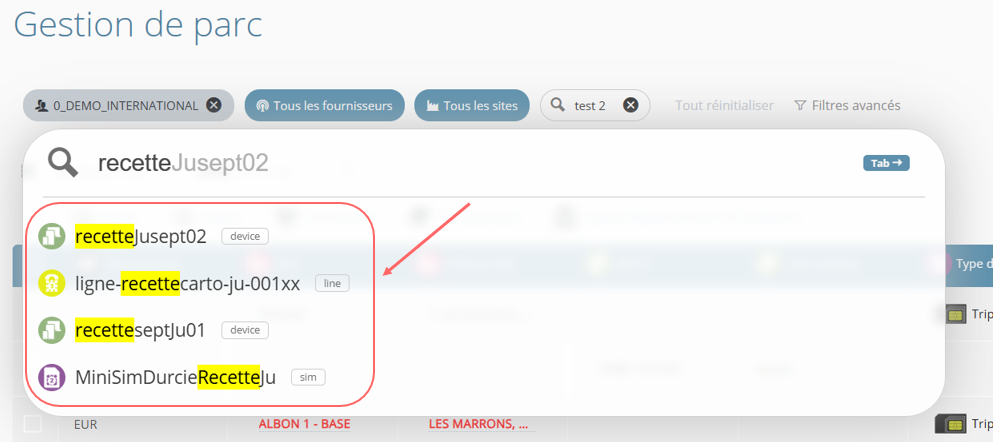Viewport: 996px width, 442px height.
Task: Open the ALBON 1 - BASE link
Action: click(x=304, y=424)
